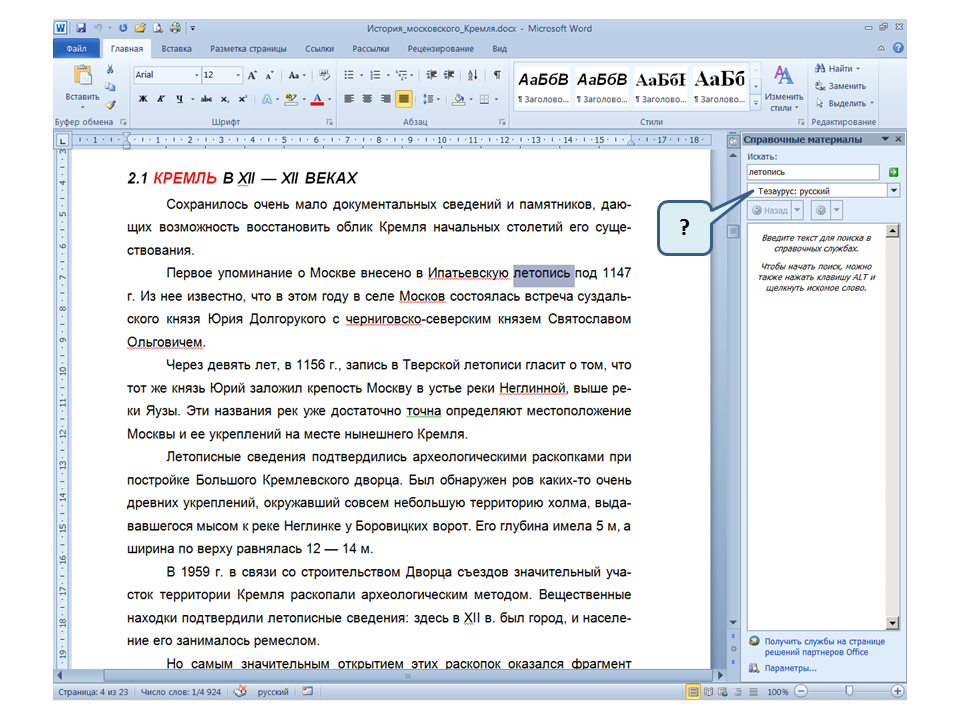This screenshot has height=720, width=960.
Task: Toggle the paragraph marks display (¶)
Action: pyautogui.click(x=497, y=75)
